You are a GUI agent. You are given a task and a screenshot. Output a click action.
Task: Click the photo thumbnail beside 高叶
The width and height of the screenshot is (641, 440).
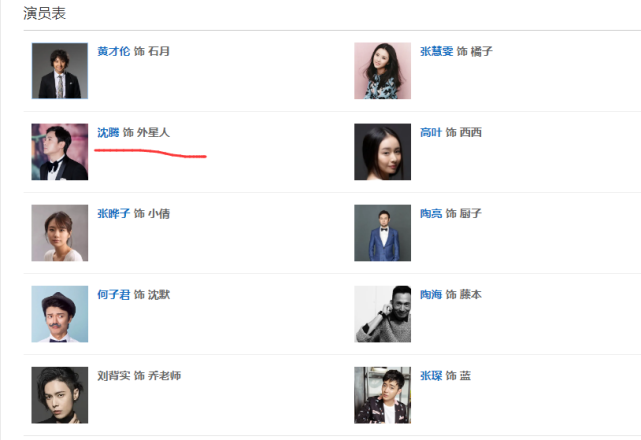click(382, 152)
